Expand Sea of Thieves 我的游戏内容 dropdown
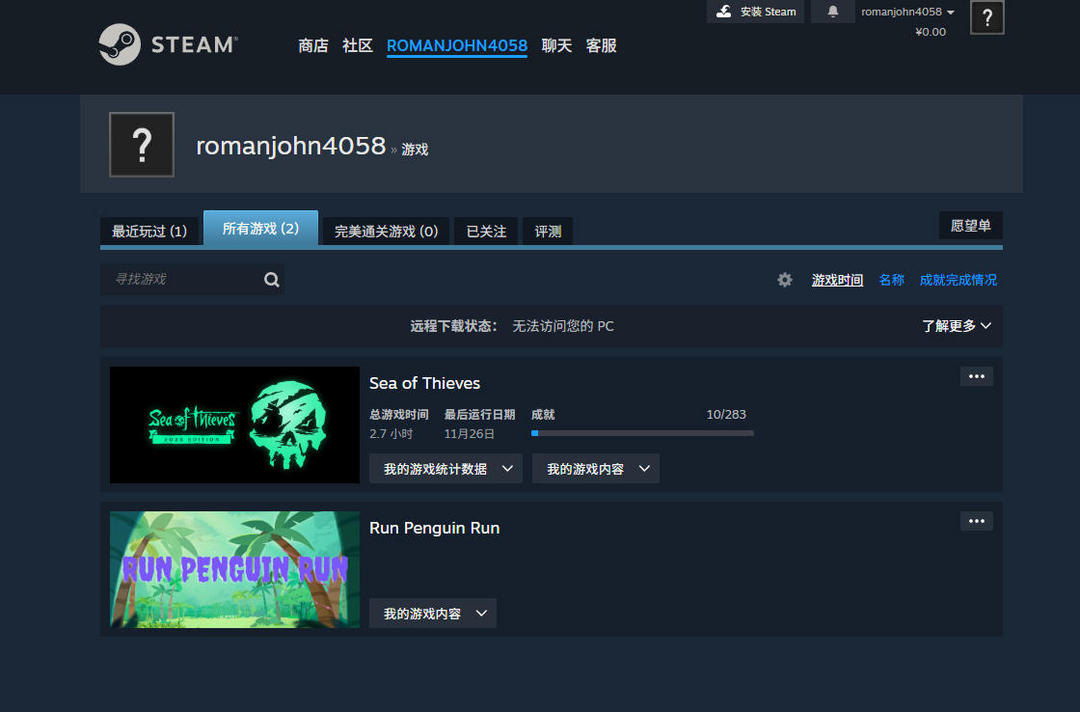The height and width of the screenshot is (712, 1080). 596,469
